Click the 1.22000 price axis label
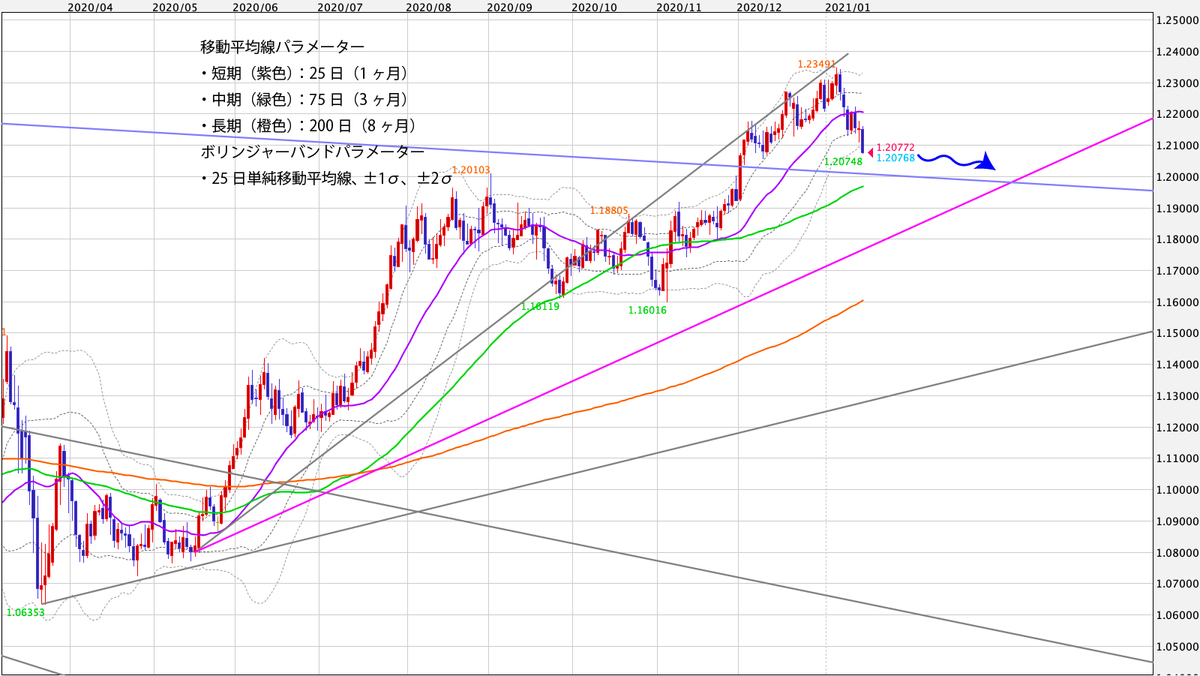The width and height of the screenshot is (1200, 676). [1176, 114]
